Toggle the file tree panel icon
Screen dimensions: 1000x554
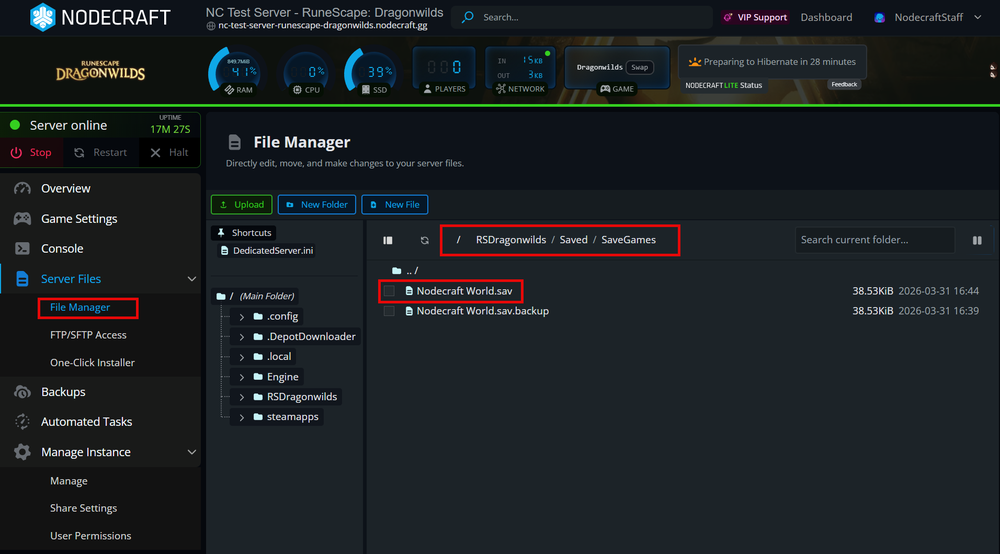388,240
